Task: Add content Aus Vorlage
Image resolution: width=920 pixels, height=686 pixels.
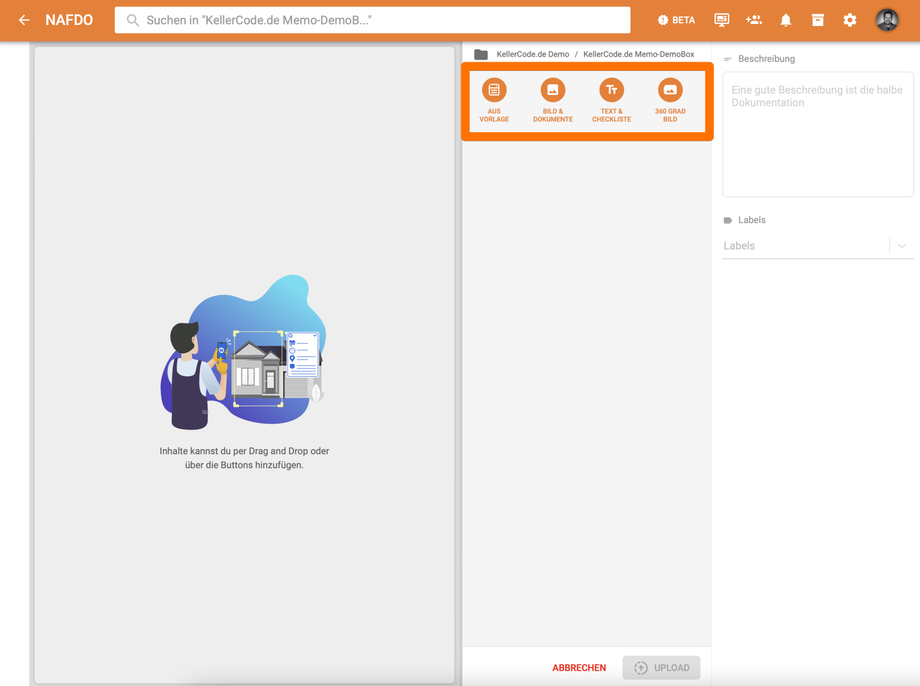Action: point(494,100)
